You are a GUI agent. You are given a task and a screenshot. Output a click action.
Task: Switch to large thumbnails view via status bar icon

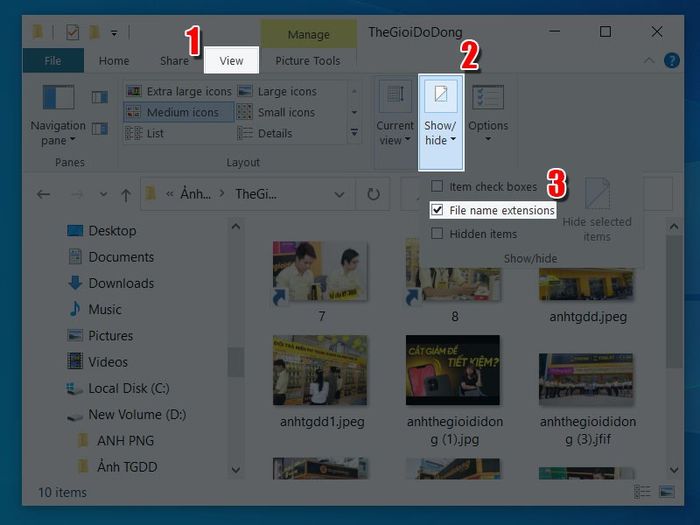pyautogui.click(x=667, y=492)
